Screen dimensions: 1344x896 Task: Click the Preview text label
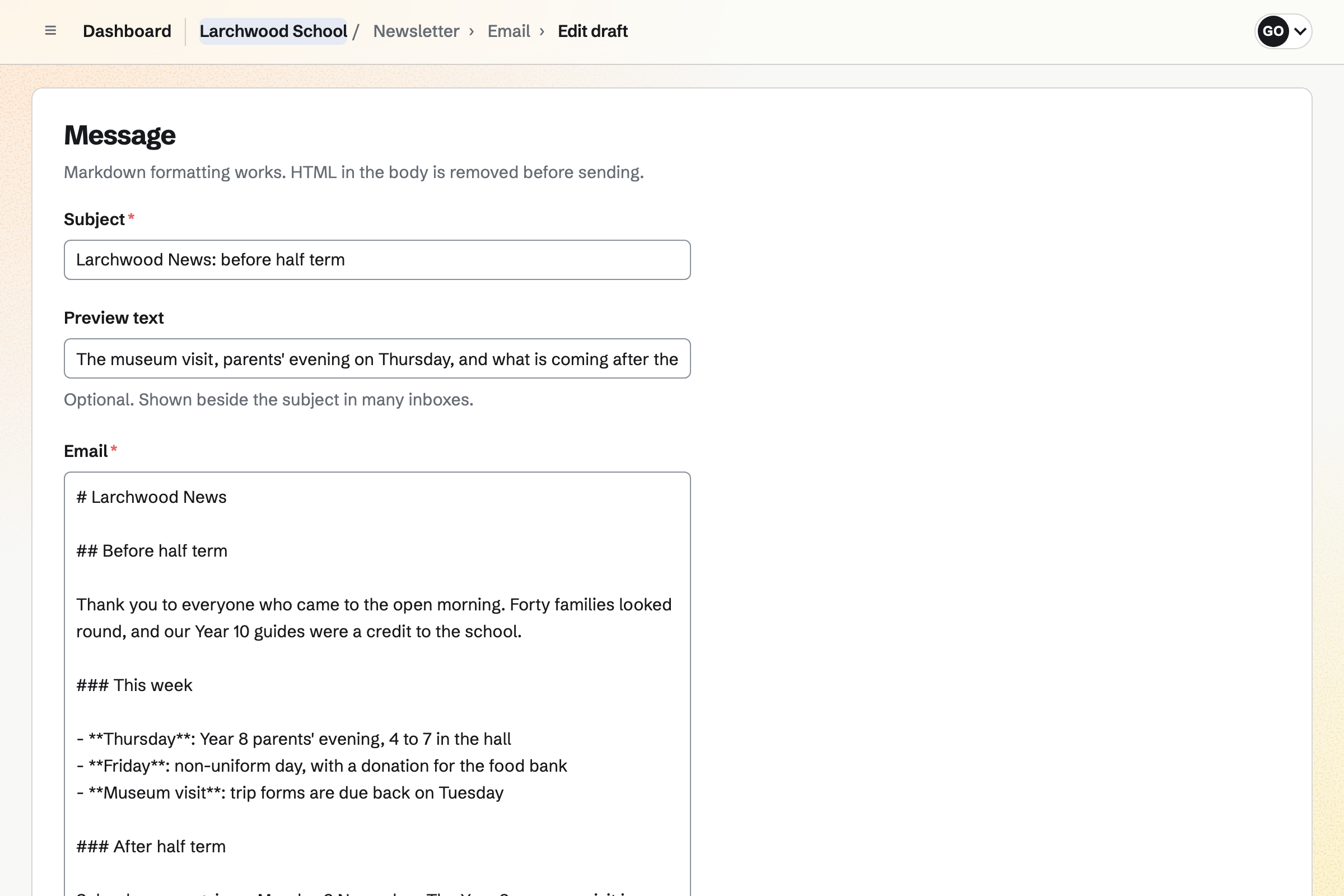click(114, 318)
